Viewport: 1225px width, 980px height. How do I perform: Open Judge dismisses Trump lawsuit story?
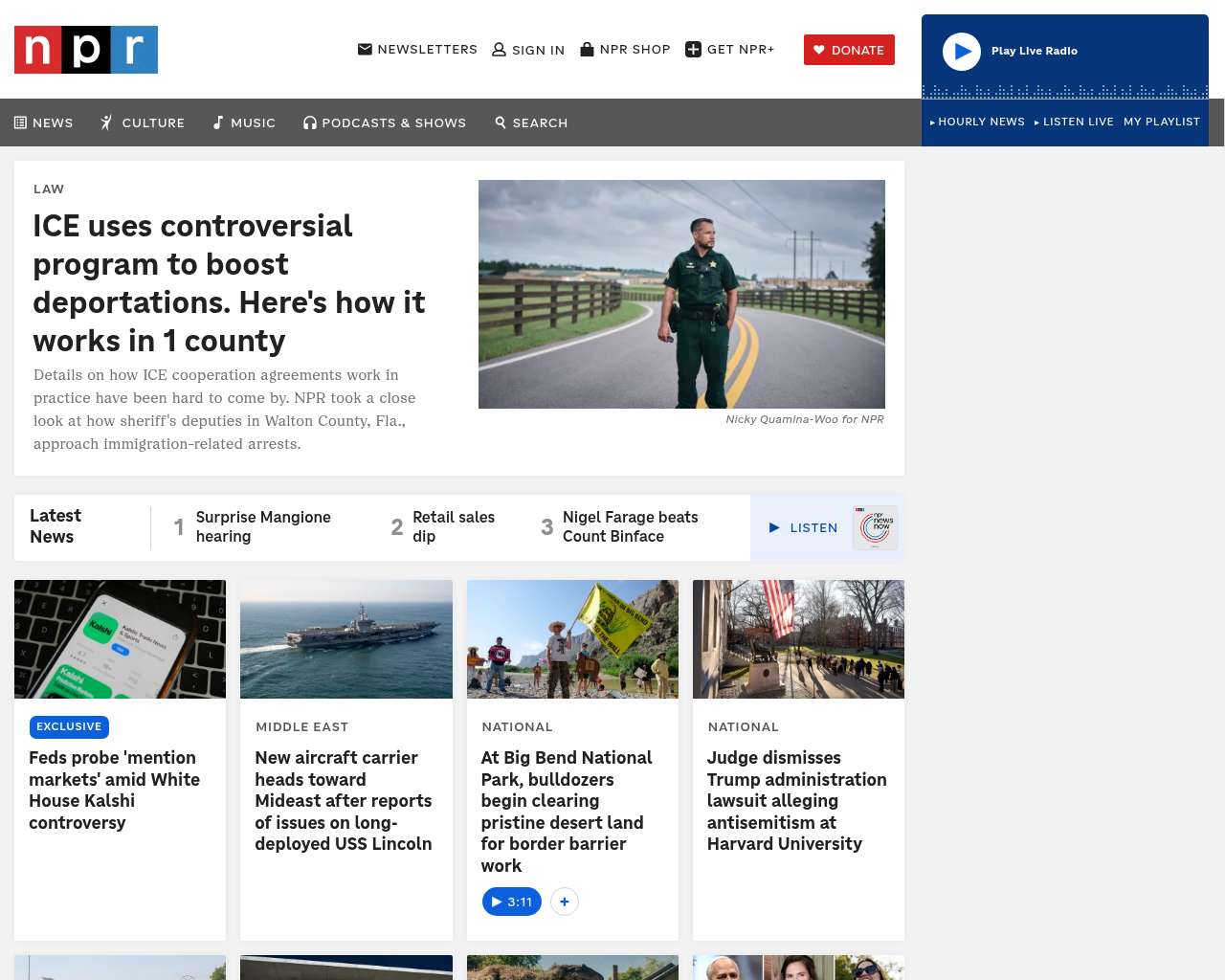click(x=797, y=800)
